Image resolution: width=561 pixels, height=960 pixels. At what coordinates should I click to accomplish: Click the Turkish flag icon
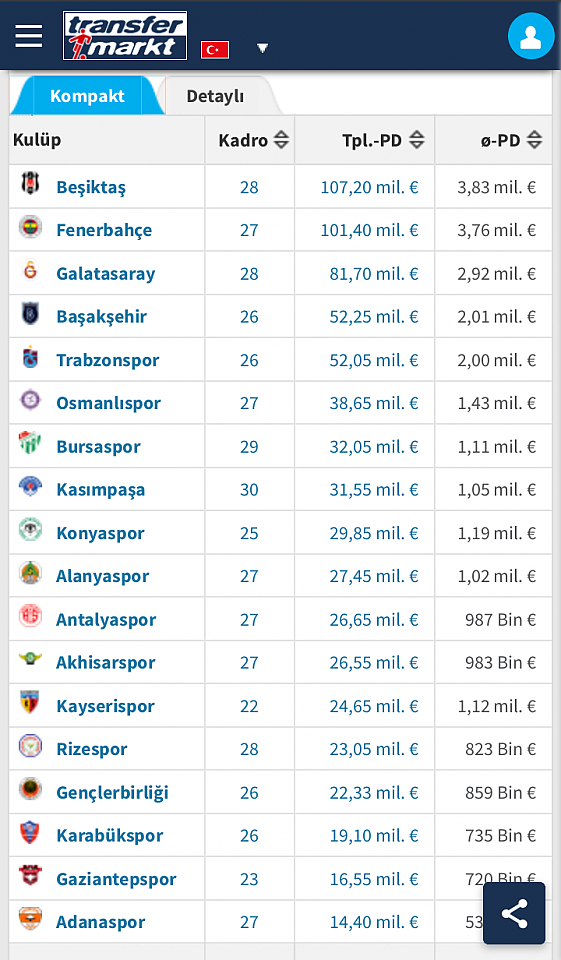pos(215,50)
